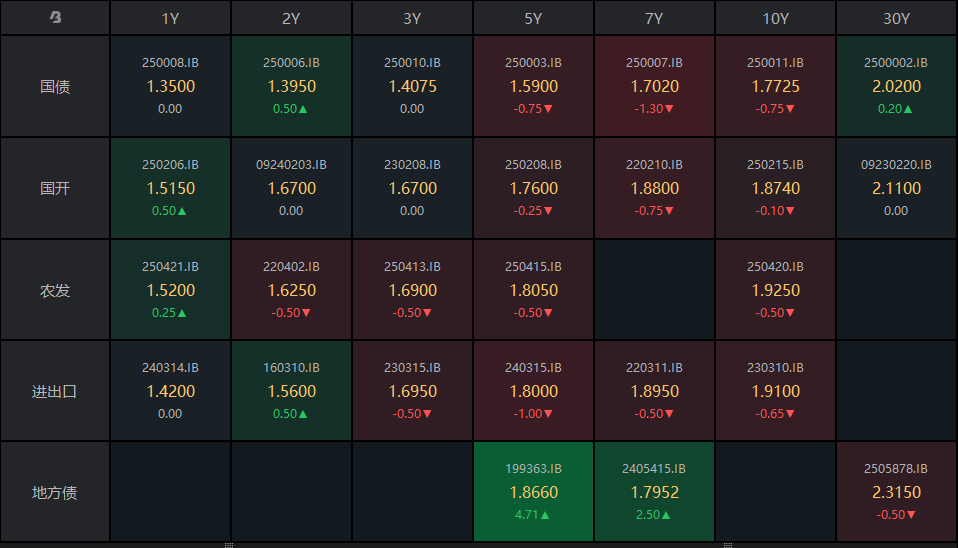Click the left resize grip at bottom edge

229,545
